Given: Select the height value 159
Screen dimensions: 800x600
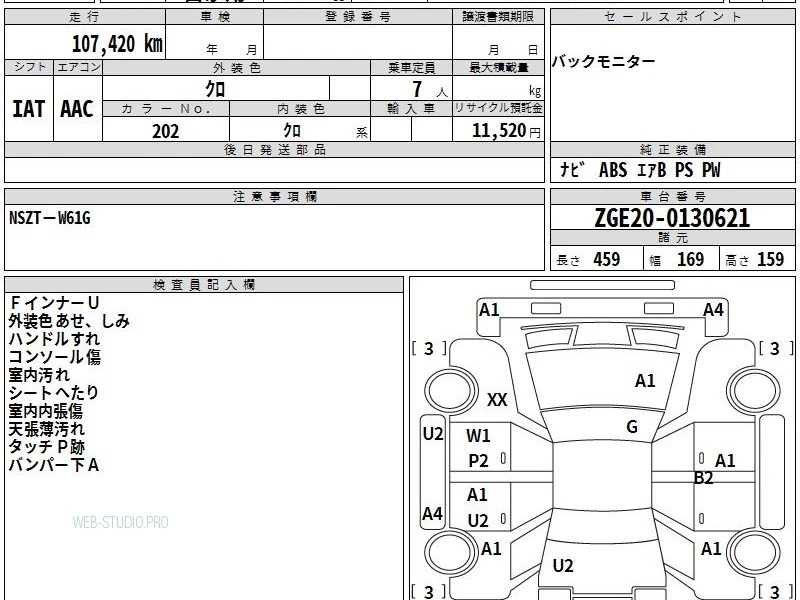Looking at the screenshot, I should pyautogui.click(x=770, y=259).
